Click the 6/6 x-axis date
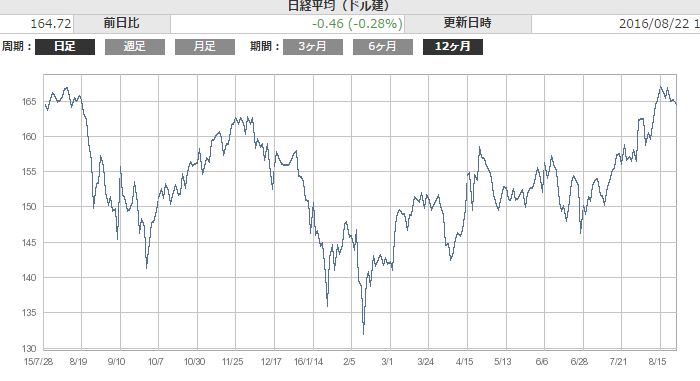The image size is (700, 381). [x=542, y=362]
